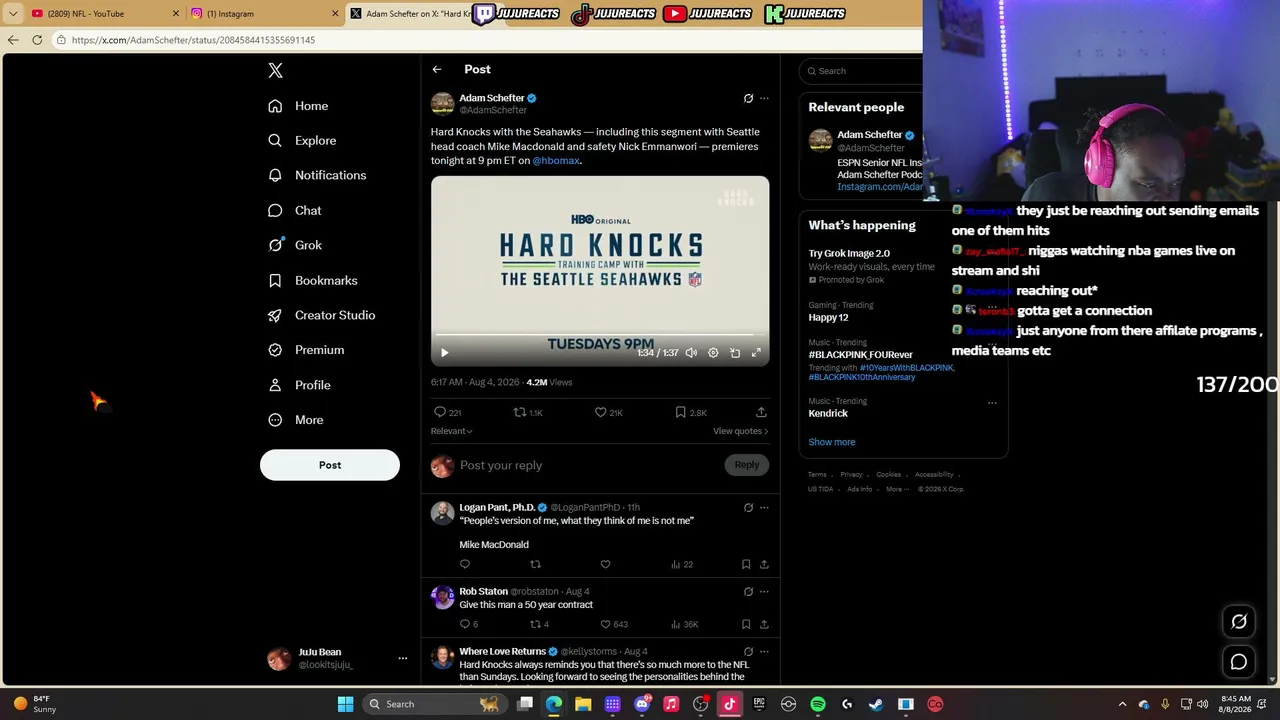The height and width of the screenshot is (720, 1280).
Task: Open the X logo home icon
Action: 276,70
